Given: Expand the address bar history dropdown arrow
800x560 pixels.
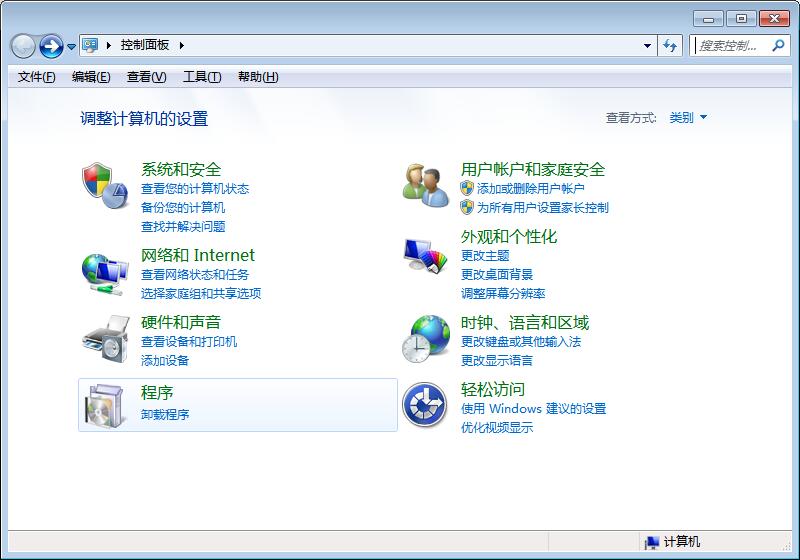Looking at the screenshot, I should click(648, 45).
